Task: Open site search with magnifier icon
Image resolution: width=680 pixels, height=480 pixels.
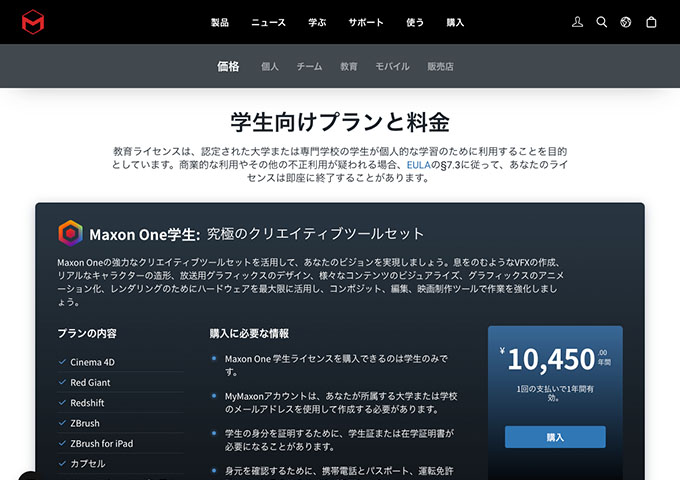Action: coord(602,22)
